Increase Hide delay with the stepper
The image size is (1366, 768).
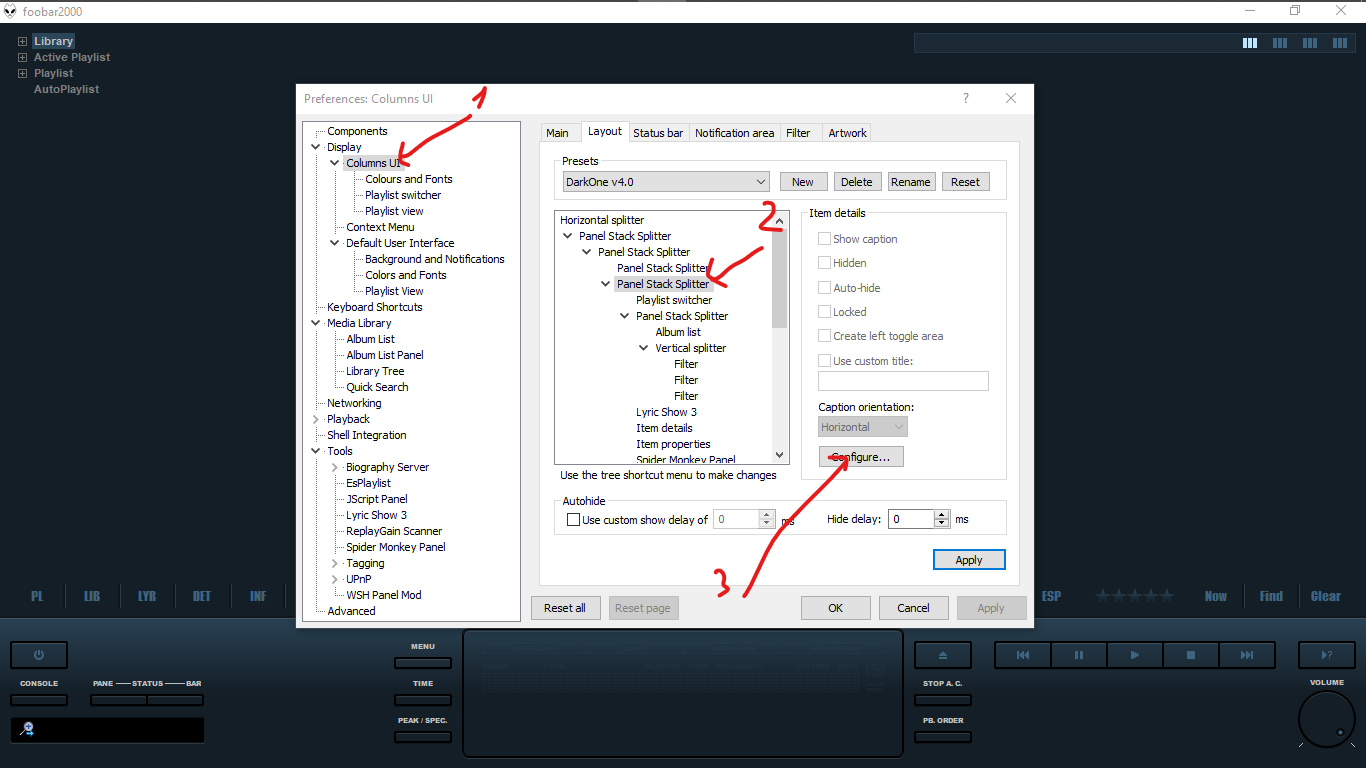point(941,515)
